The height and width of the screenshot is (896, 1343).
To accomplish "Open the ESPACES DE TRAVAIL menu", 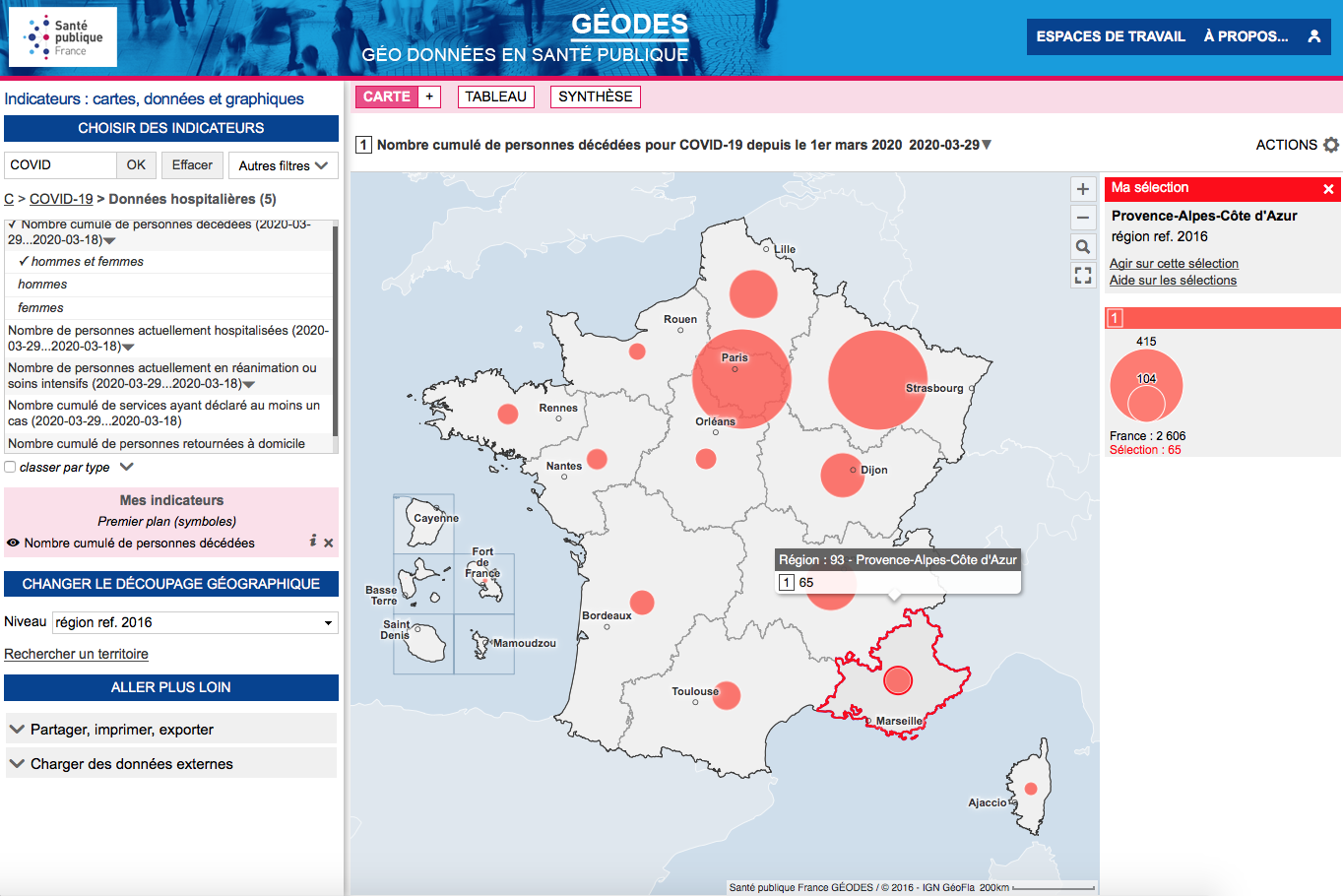I will coord(1111,36).
